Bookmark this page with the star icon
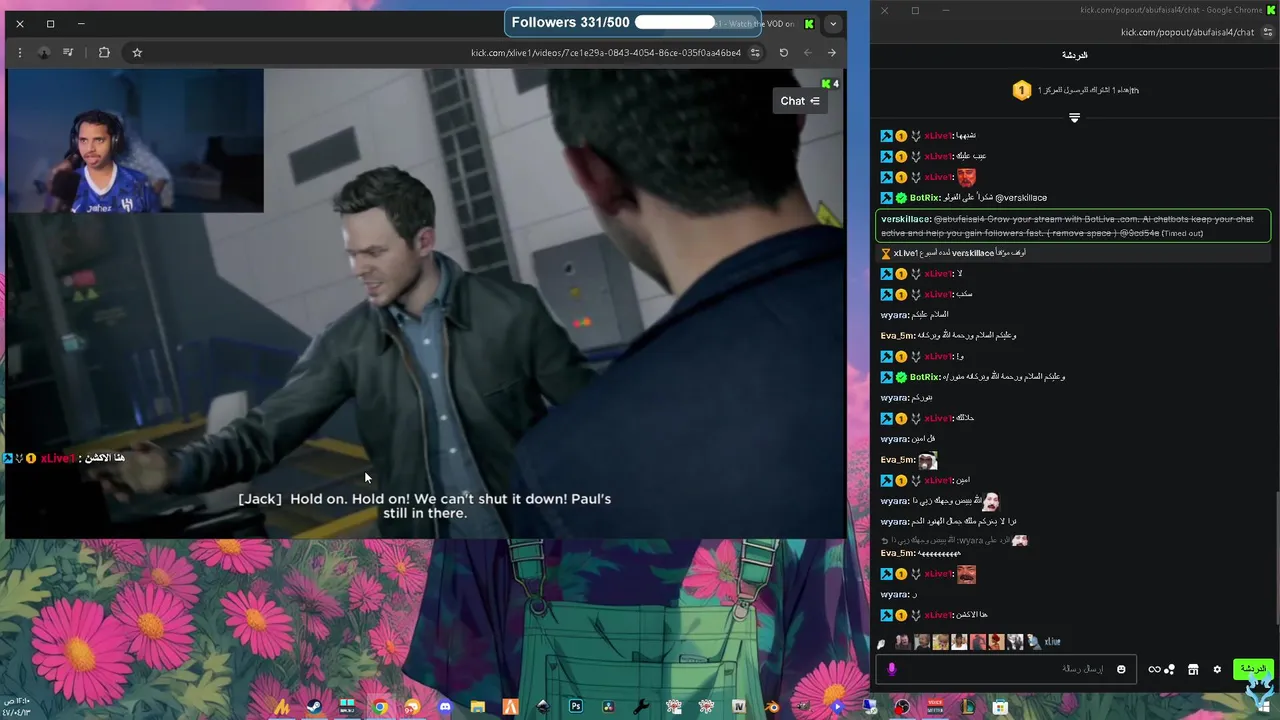This screenshot has height=720, width=1280. click(137, 53)
